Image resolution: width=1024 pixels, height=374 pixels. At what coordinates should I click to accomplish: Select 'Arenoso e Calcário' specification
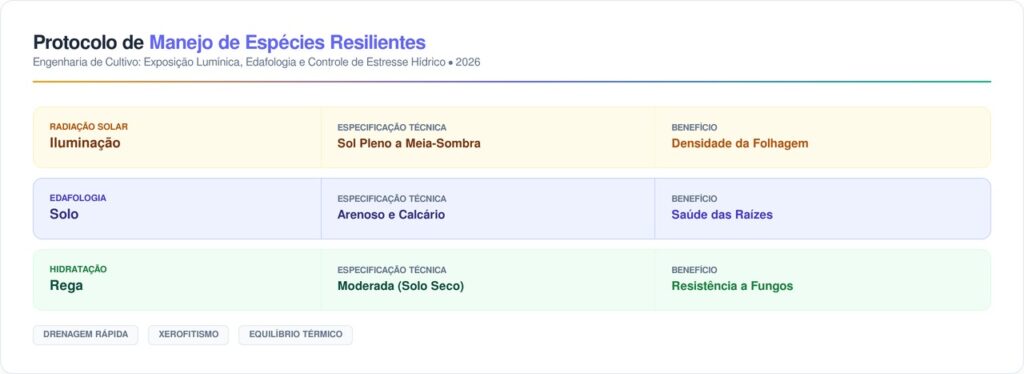pos(391,215)
